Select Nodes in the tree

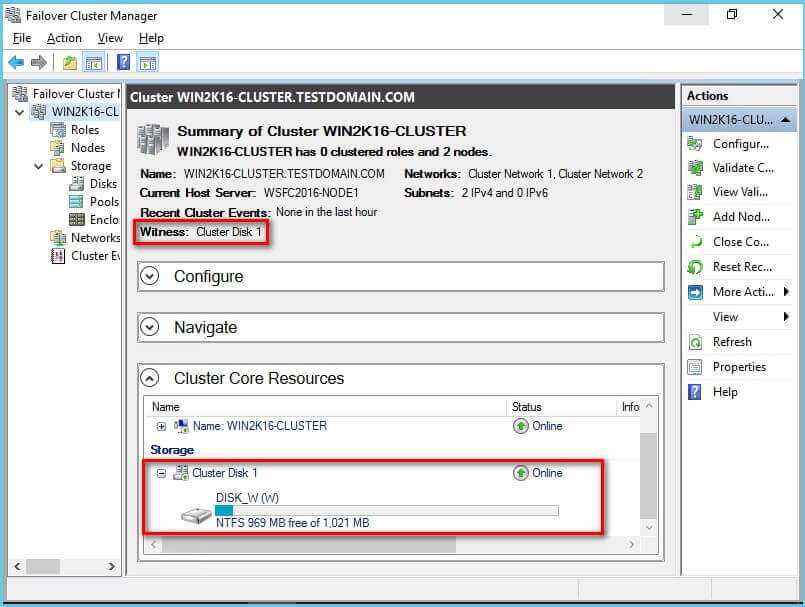click(88, 148)
